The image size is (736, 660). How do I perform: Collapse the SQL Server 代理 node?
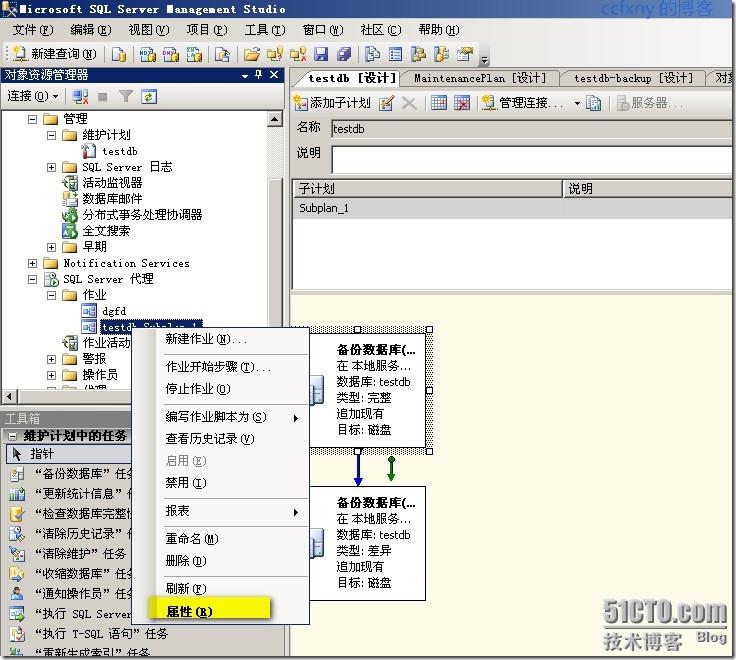[32, 279]
